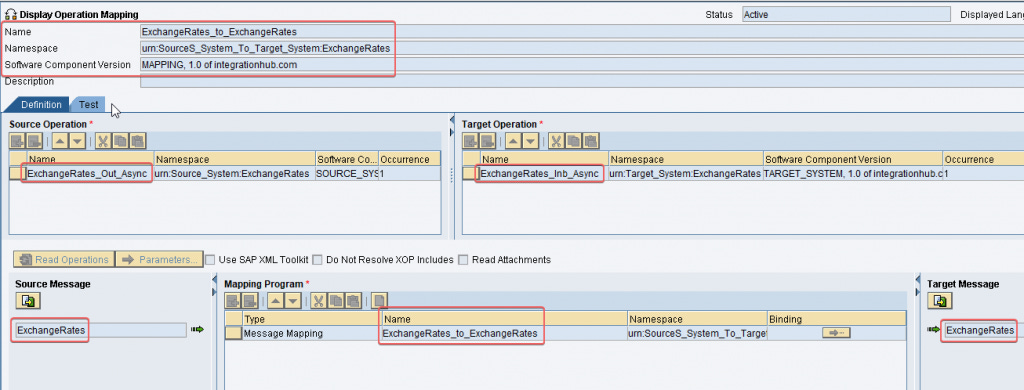Click ExchangeRates_Inb_Async cell in Target Operation
Image resolution: width=1024 pixels, height=390 pixels.
[543, 174]
